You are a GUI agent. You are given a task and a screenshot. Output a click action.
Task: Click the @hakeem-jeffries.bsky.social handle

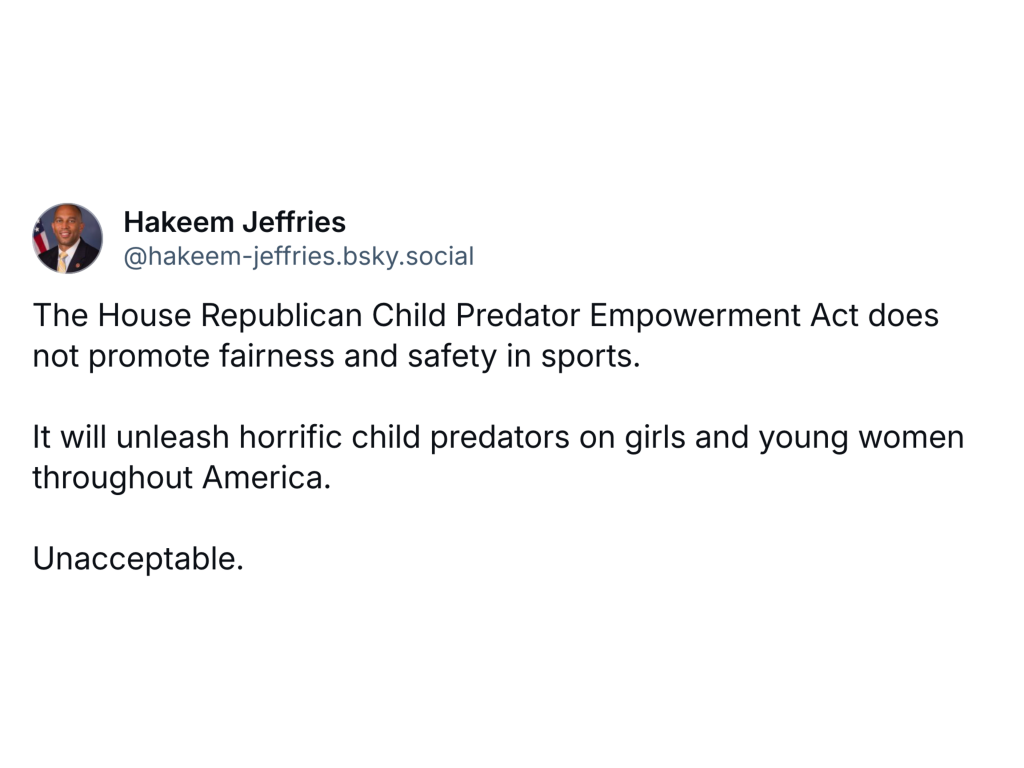pos(298,256)
